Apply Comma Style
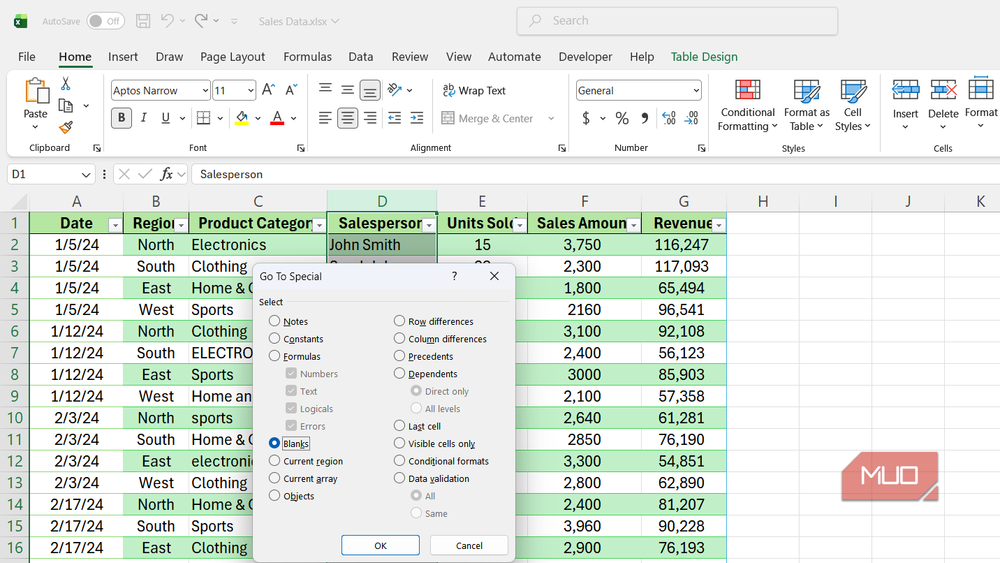This screenshot has width=1000, height=563. click(645, 118)
